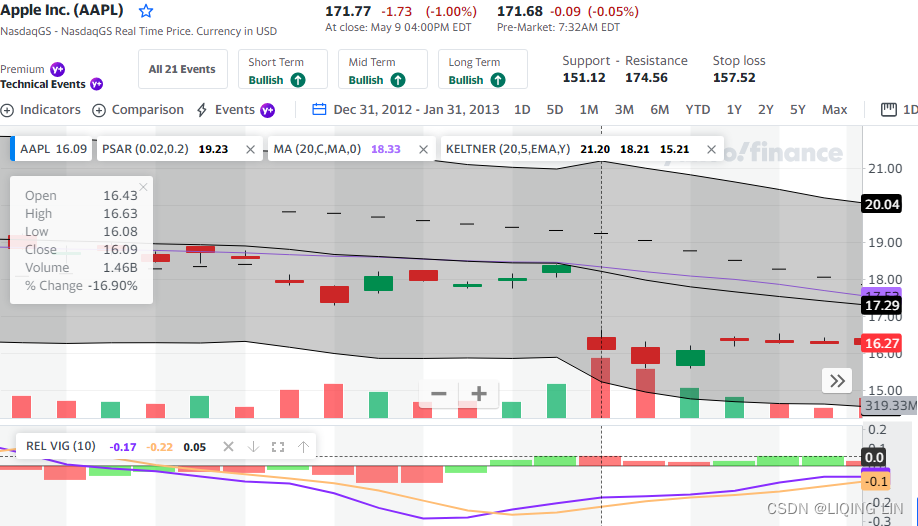Remove the REL VIG indicator panel
The image size is (918, 526).
pos(228,447)
